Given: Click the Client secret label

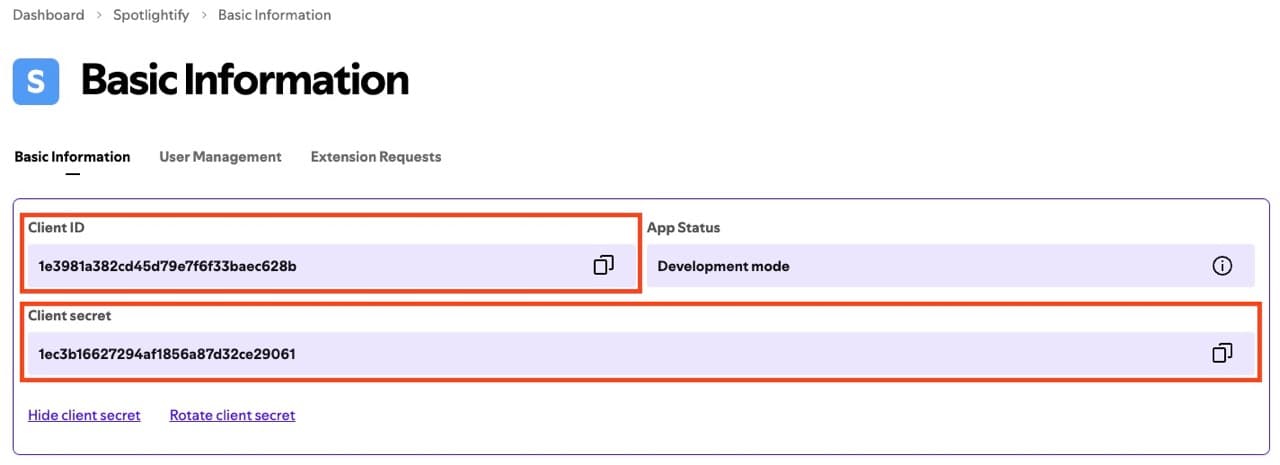Looking at the screenshot, I should [x=69, y=316].
